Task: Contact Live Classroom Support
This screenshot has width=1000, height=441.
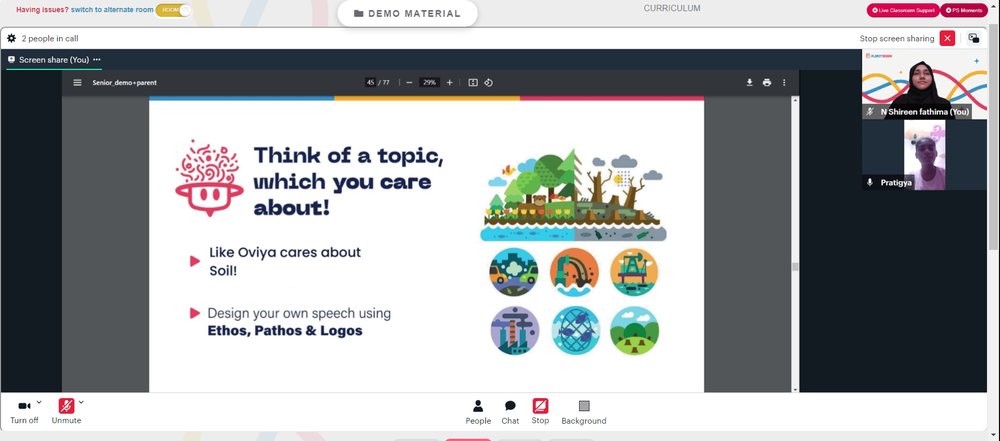Action: click(x=903, y=10)
